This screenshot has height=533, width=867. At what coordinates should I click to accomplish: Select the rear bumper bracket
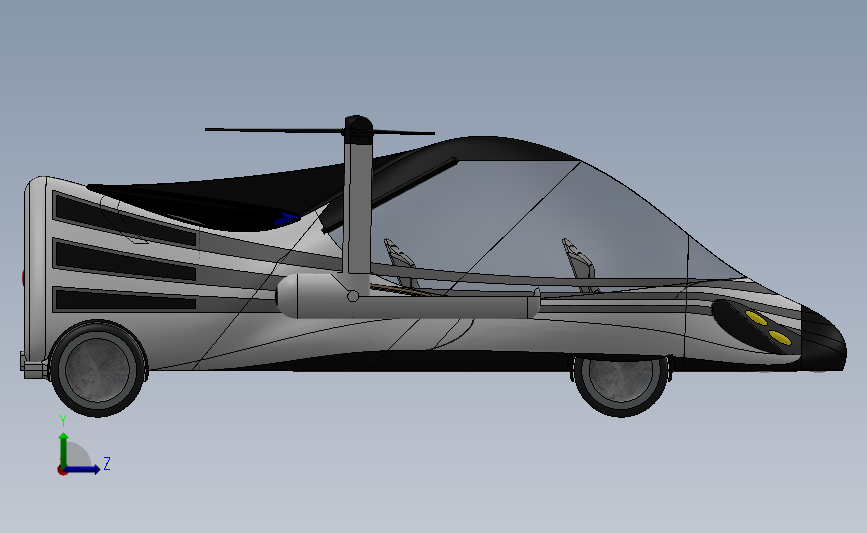pyautogui.click(x=34, y=366)
